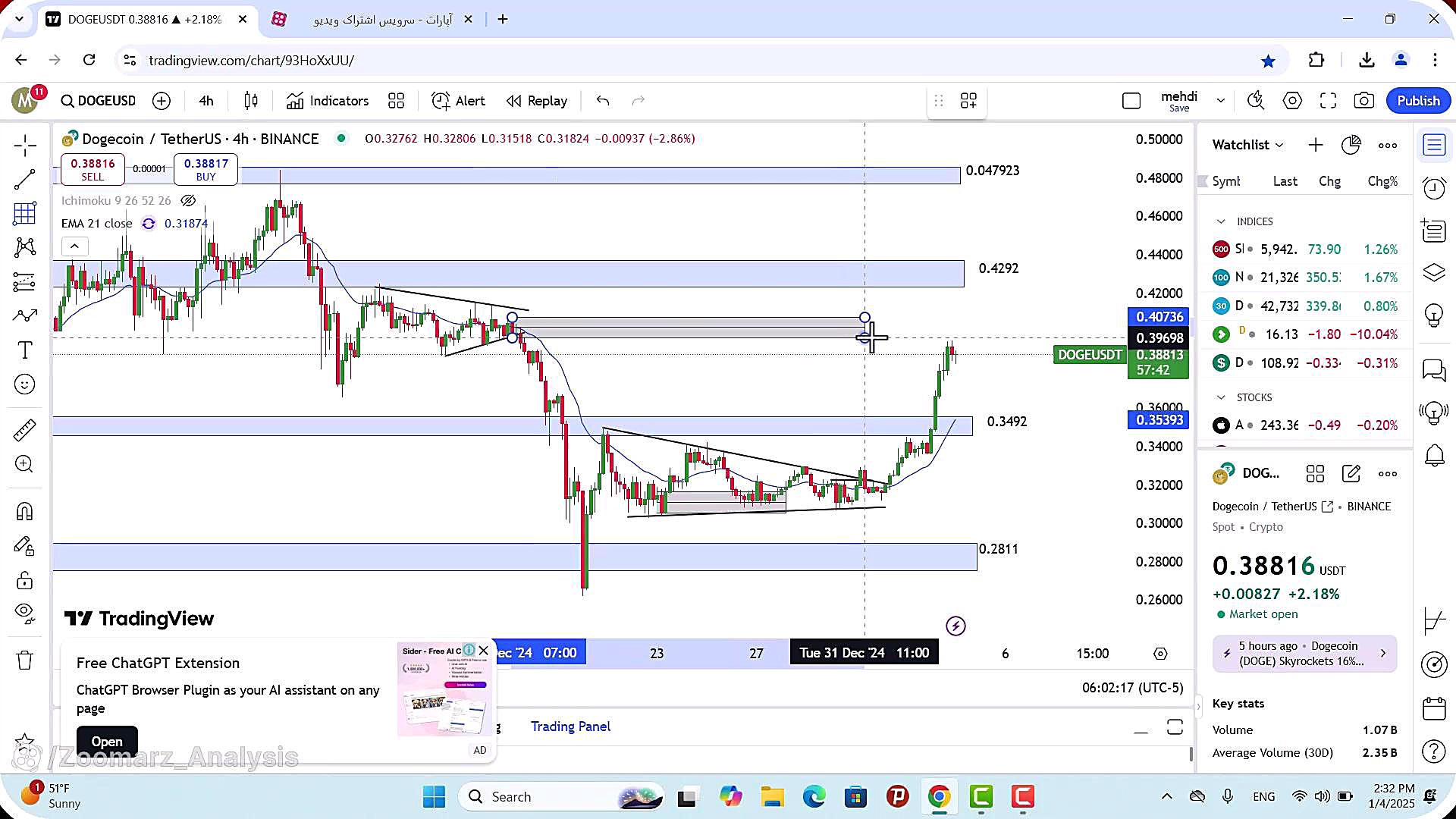This screenshot has width=1456, height=819.
Task: Click the redo arrow
Action: click(x=639, y=101)
